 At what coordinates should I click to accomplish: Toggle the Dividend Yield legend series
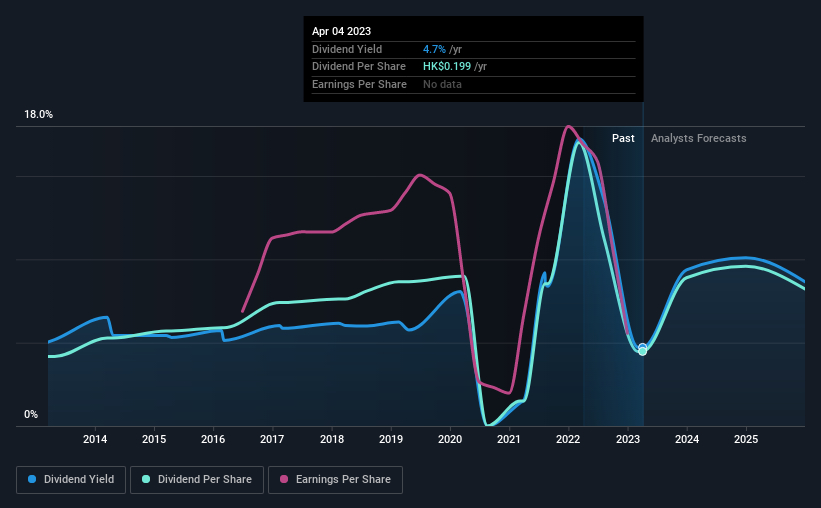[71, 480]
